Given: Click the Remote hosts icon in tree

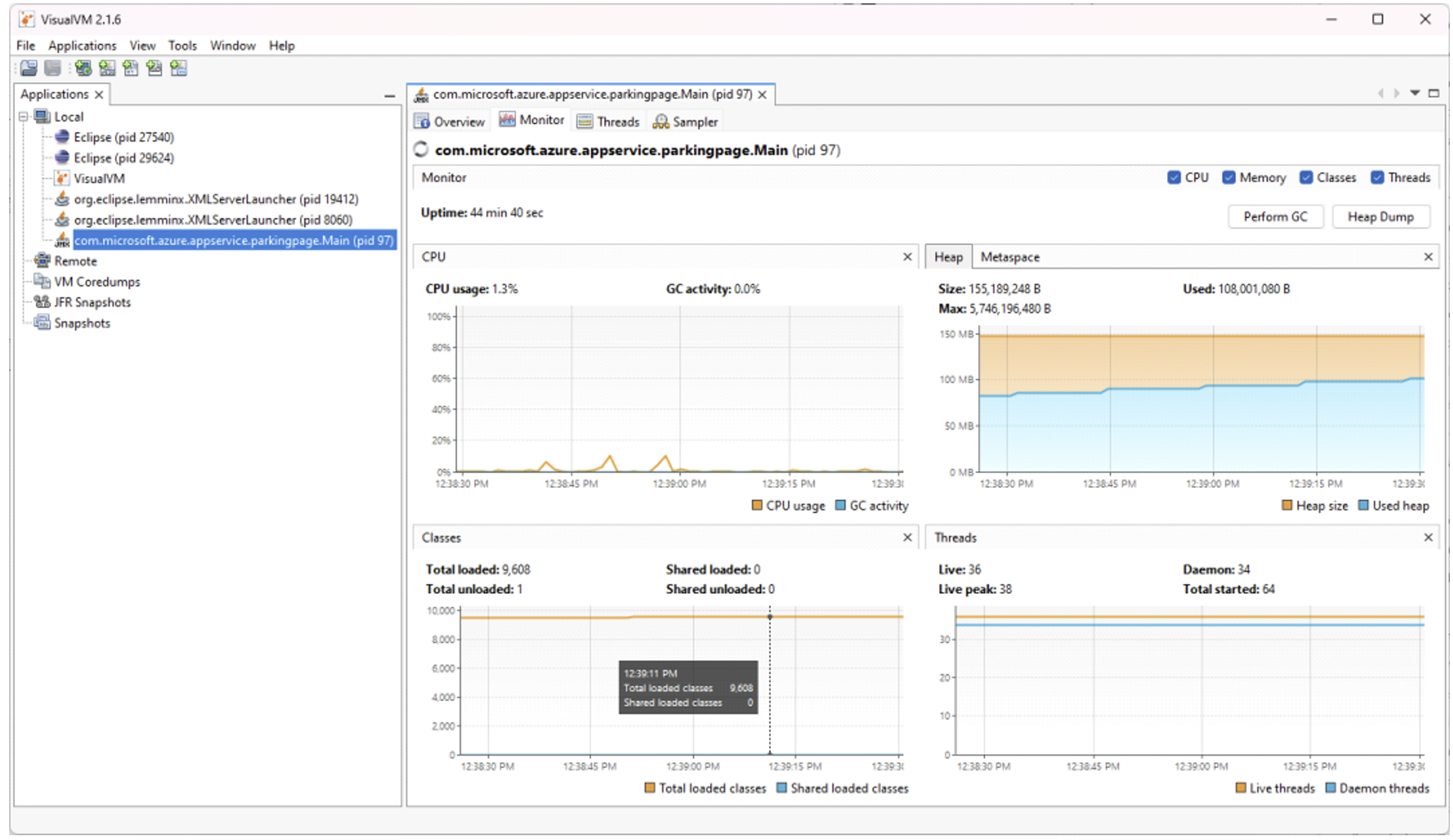Looking at the screenshot, I should (x=42, y=261).
